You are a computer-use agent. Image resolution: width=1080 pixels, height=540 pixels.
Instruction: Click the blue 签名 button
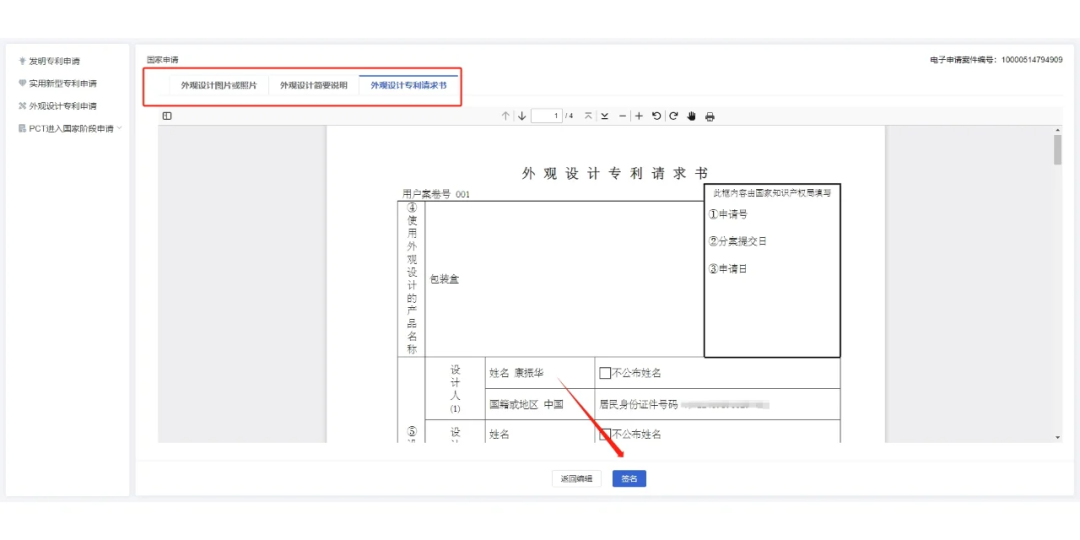[x=629, y=479]
